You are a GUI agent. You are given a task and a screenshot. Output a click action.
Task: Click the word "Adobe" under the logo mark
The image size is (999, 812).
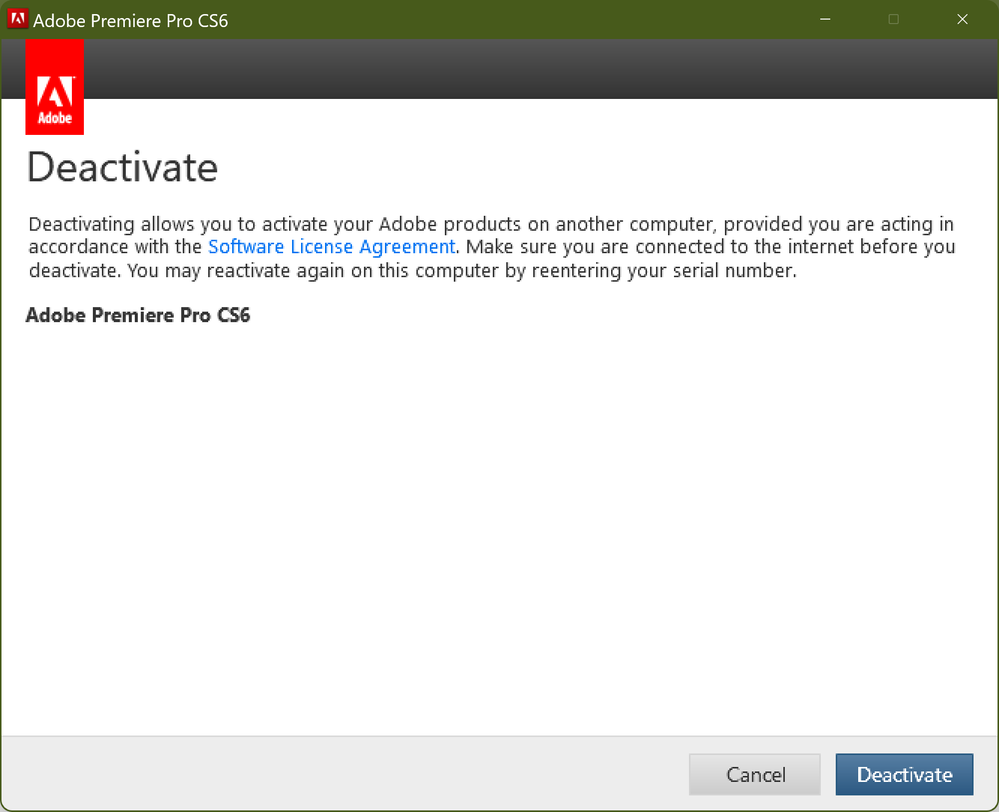[54, 118]
